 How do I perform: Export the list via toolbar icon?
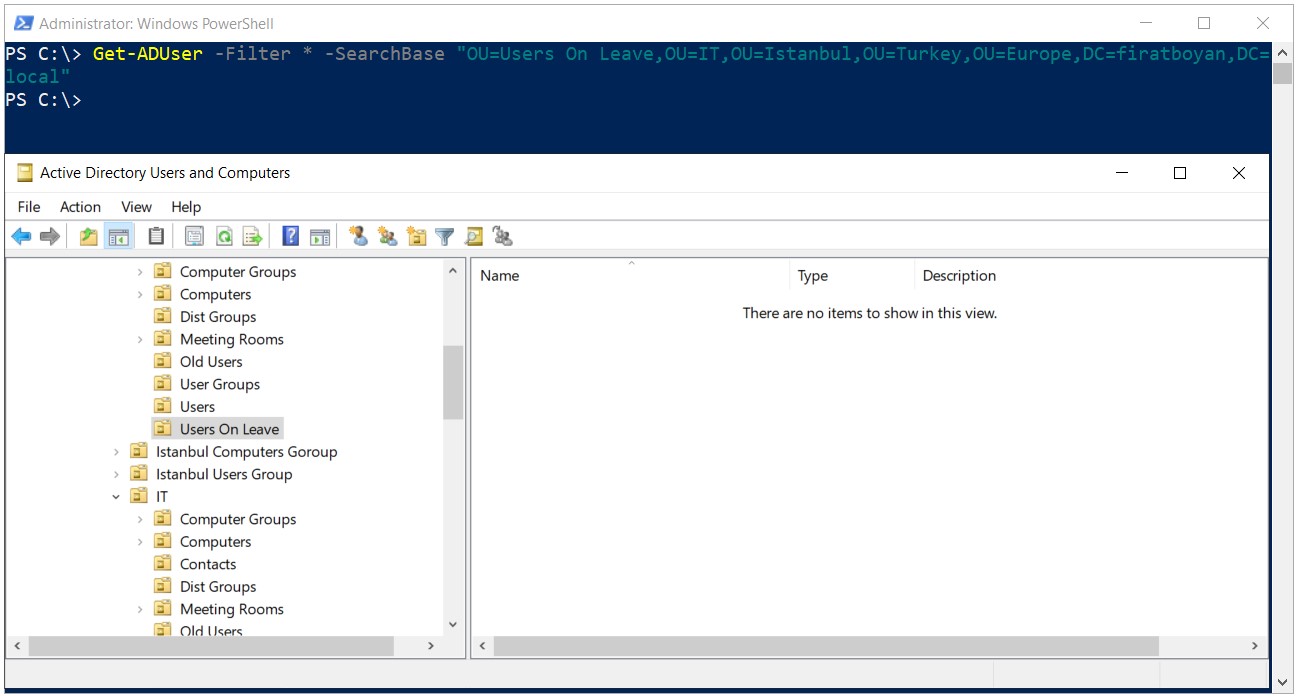253,237
